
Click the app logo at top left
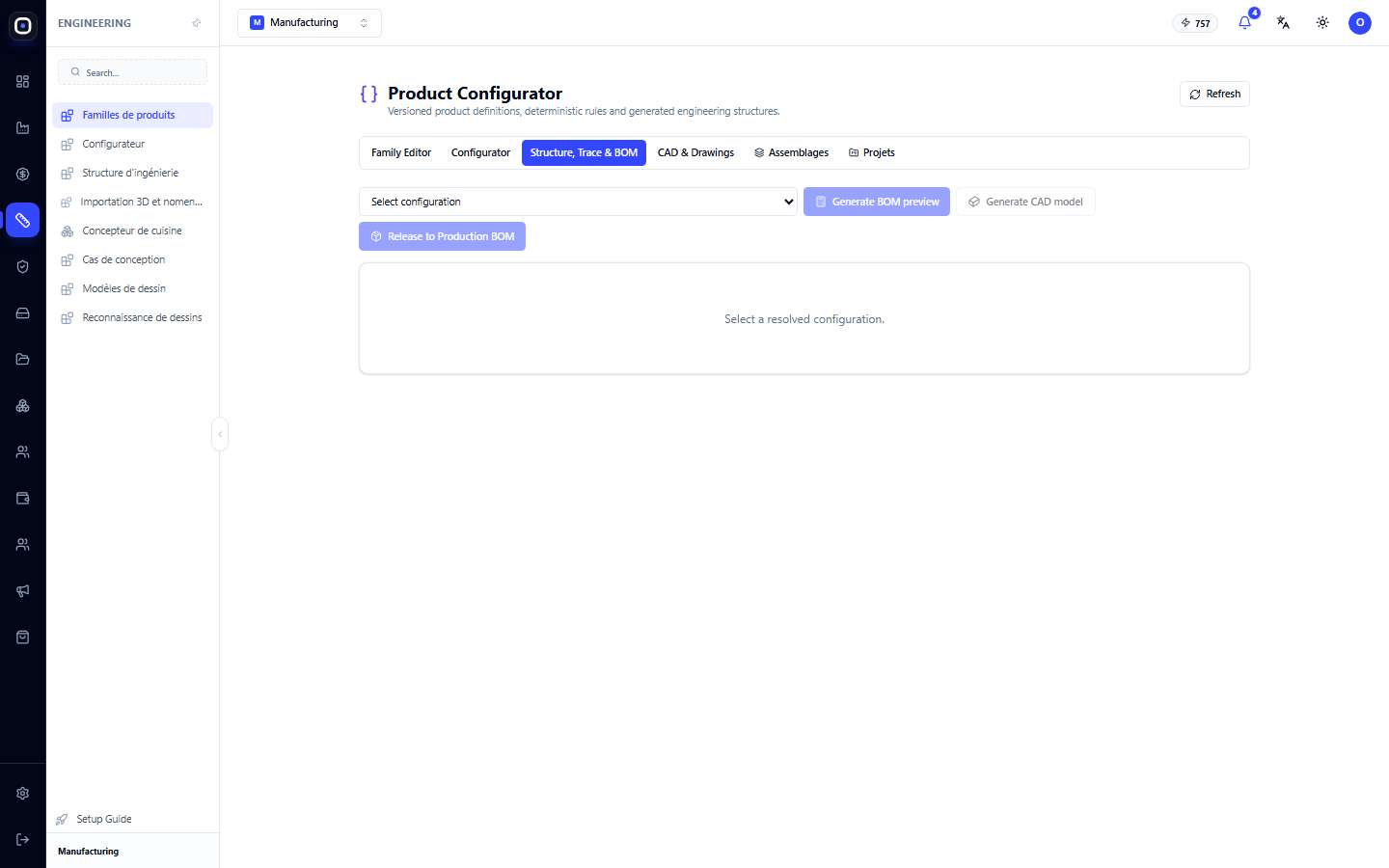point(23,26)
